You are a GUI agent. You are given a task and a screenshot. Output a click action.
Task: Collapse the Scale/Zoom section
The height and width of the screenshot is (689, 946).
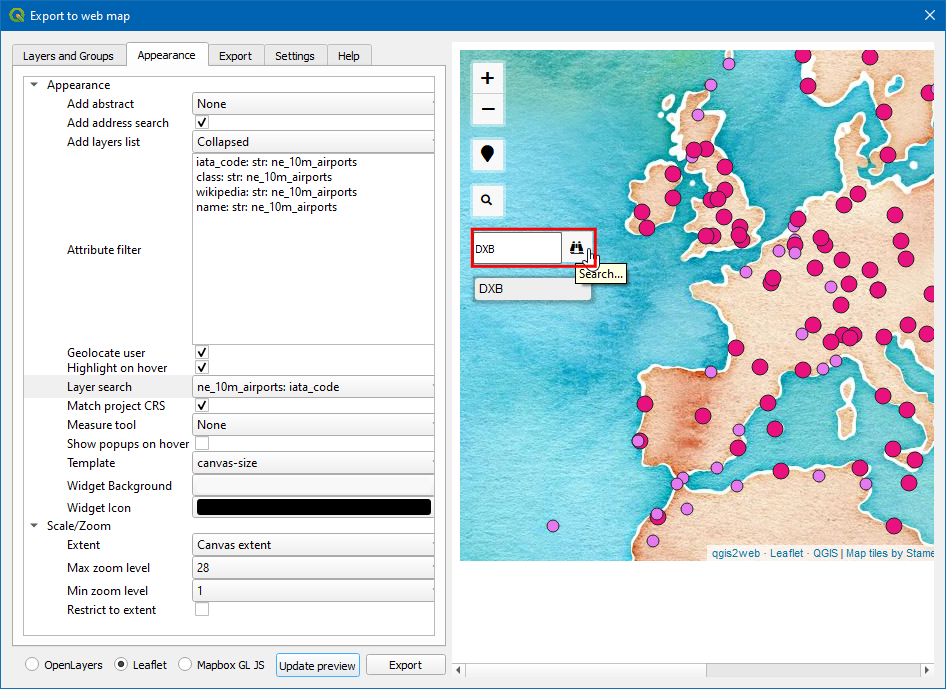pos(35,526)
